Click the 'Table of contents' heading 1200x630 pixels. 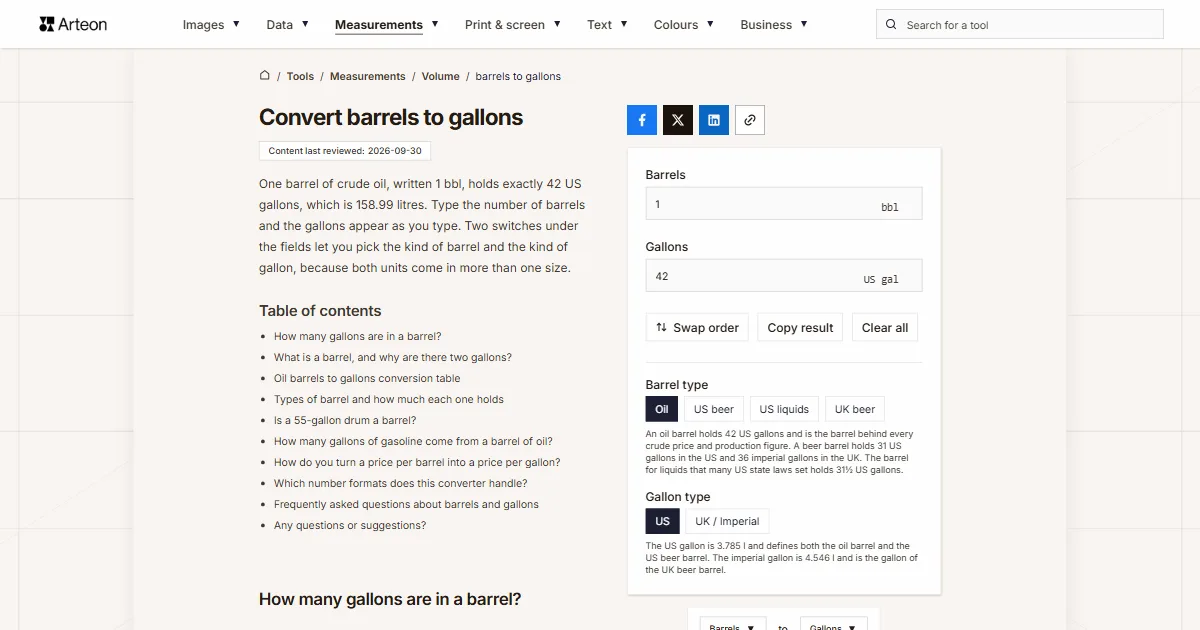pos(320,311)
